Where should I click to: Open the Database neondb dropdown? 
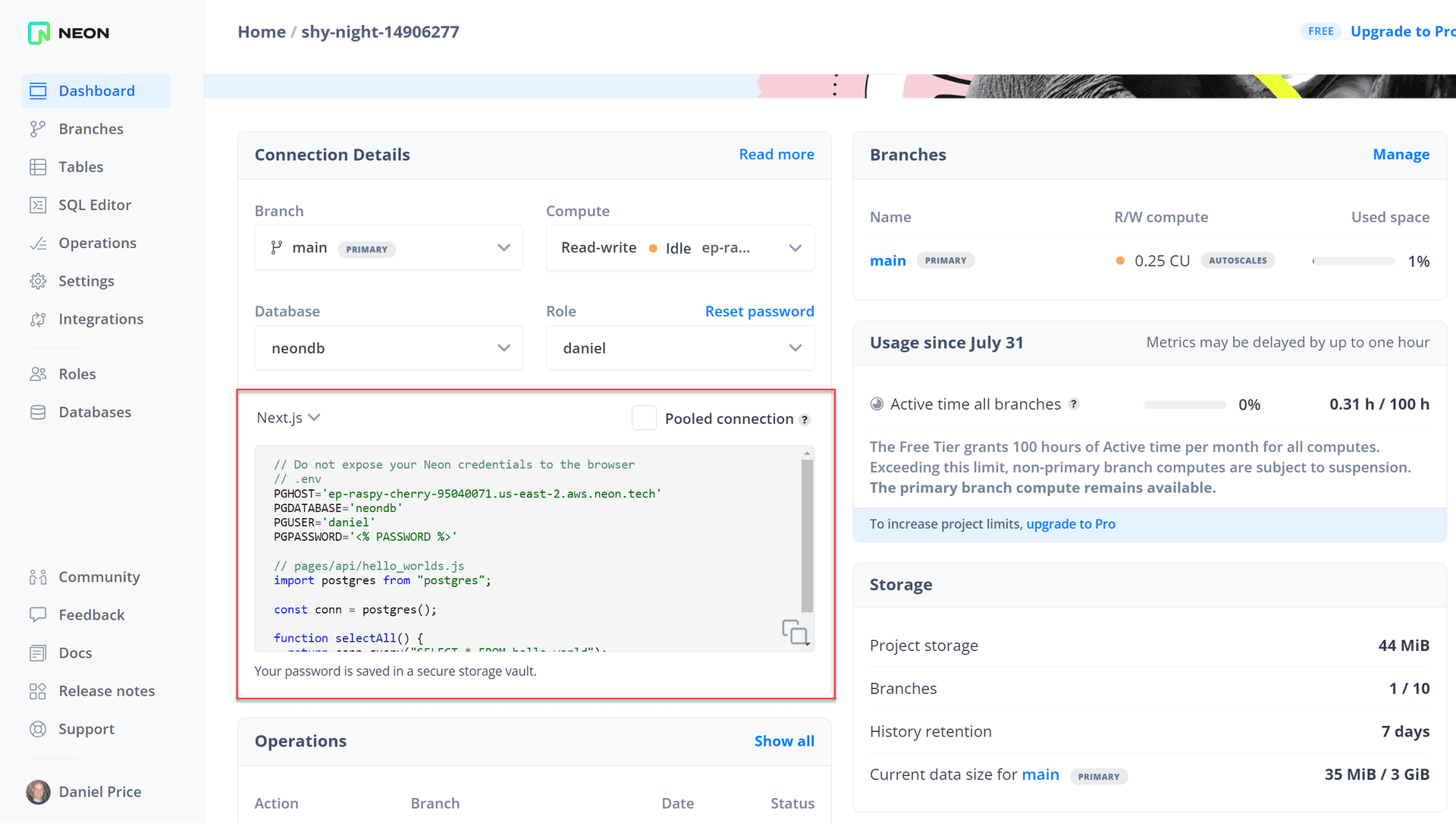click(389, 348)
